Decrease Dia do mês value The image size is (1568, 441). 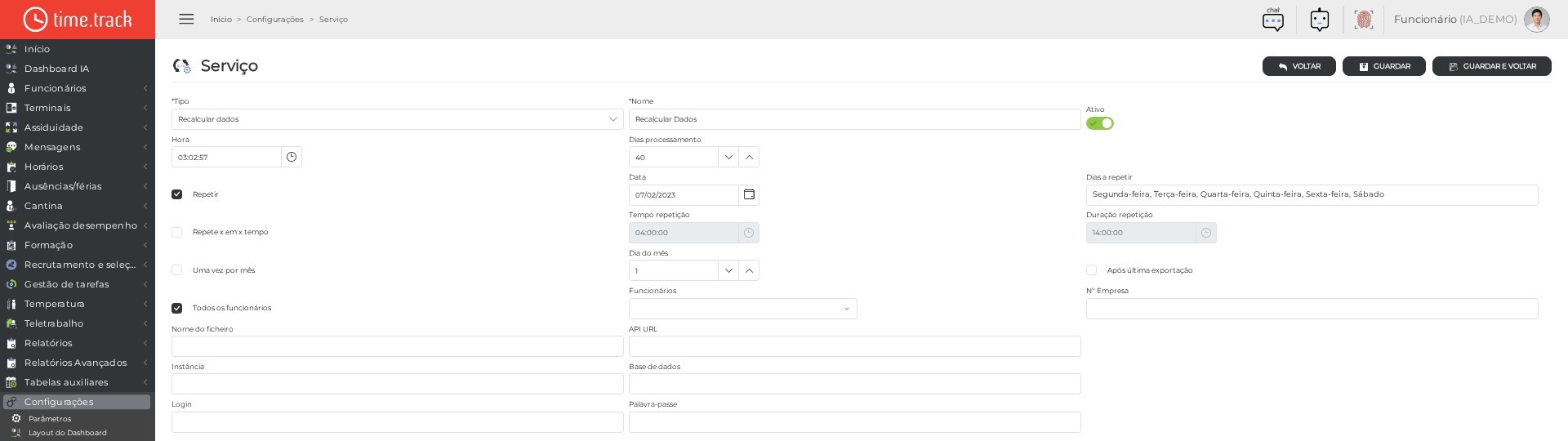[x=728, y=270]
